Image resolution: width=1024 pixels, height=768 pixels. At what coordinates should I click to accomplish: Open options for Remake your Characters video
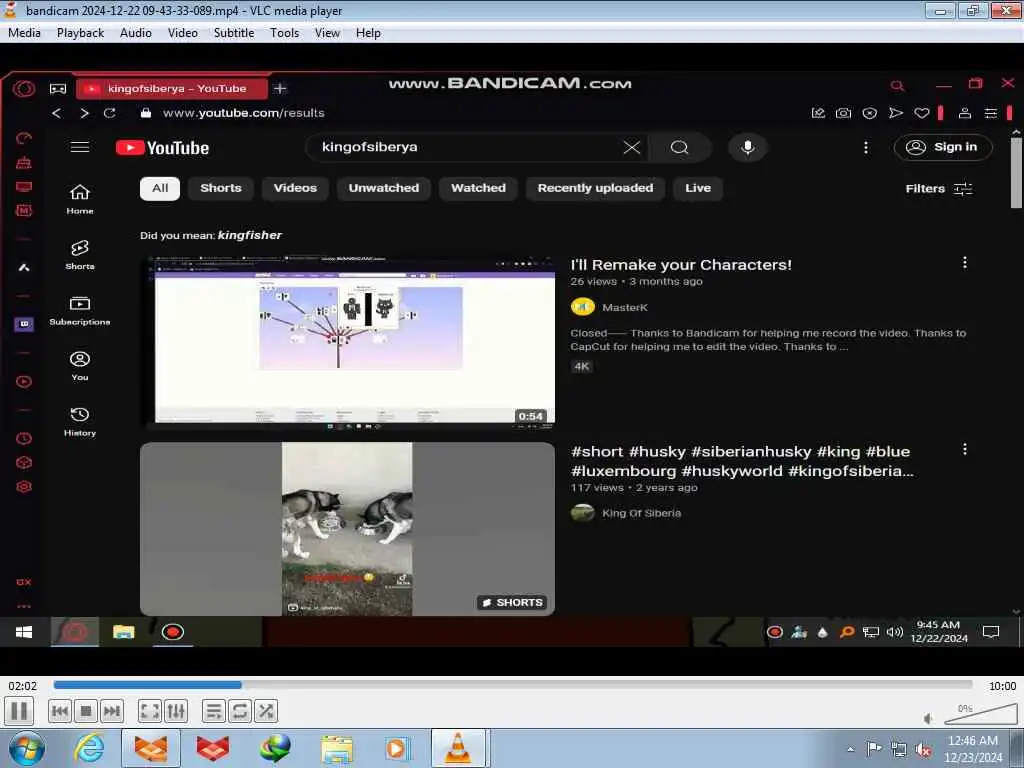[x=965, y=263]
